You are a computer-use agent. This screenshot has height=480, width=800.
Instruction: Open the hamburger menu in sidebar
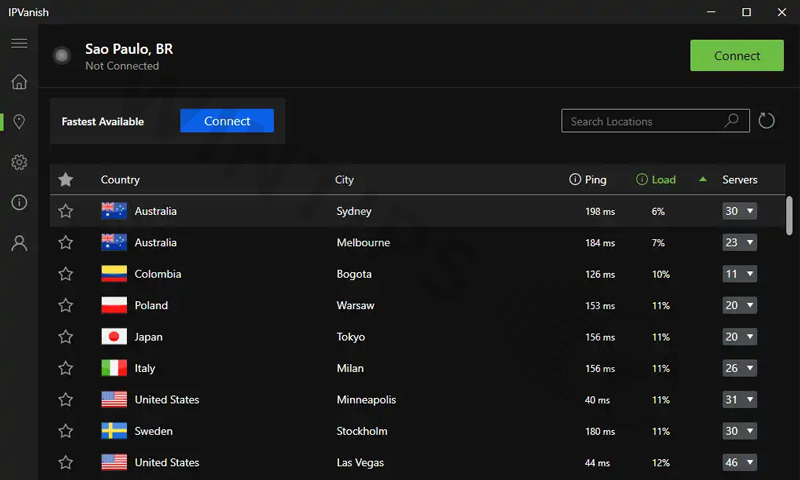[x=19, y=43]
